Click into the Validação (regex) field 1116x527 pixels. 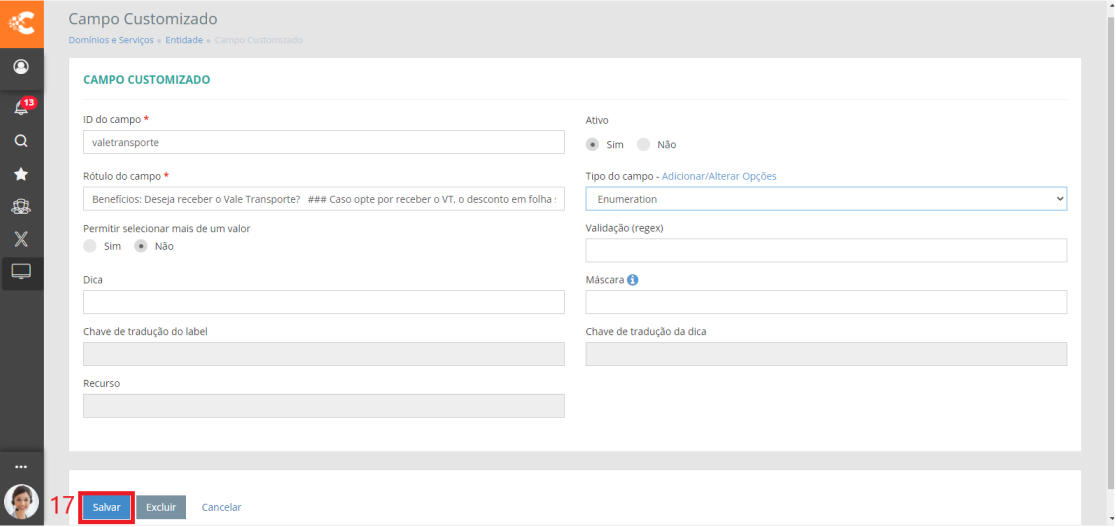pos(826,250)
